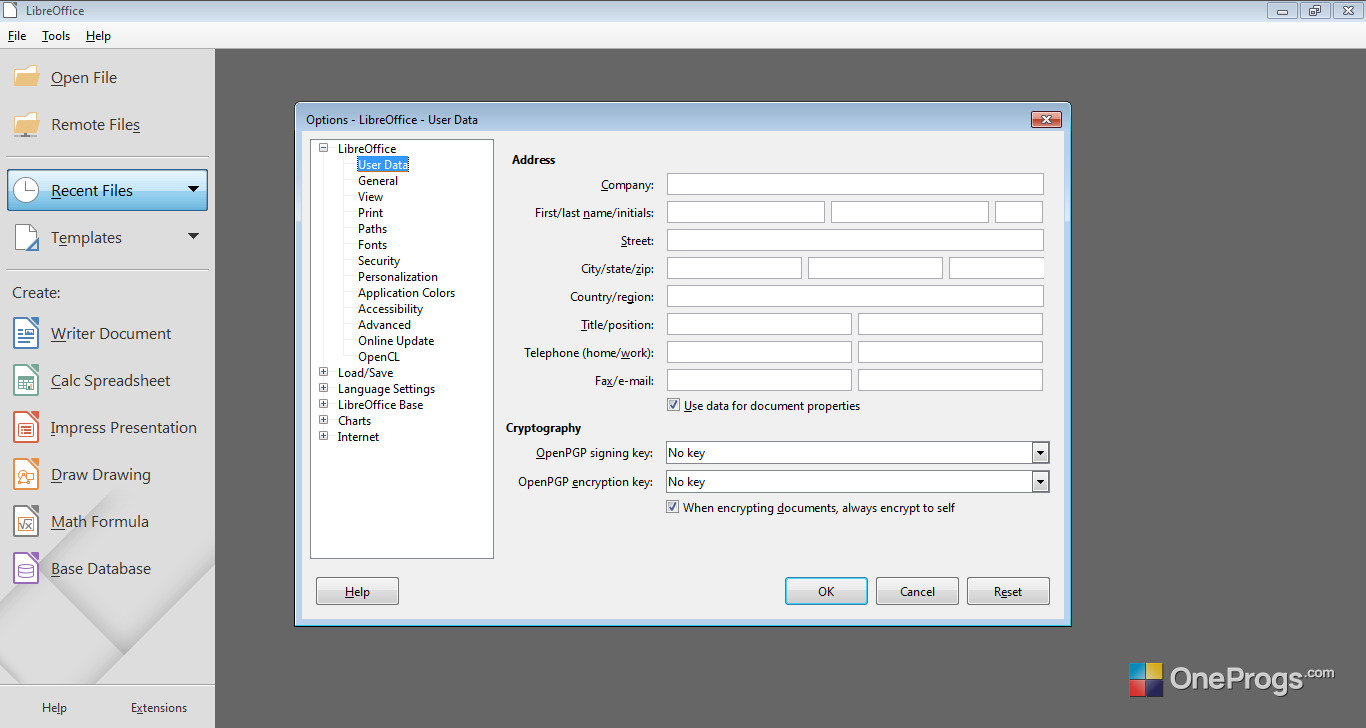
Task: Click the work Telephone input field
Action: tap(950, 352)
